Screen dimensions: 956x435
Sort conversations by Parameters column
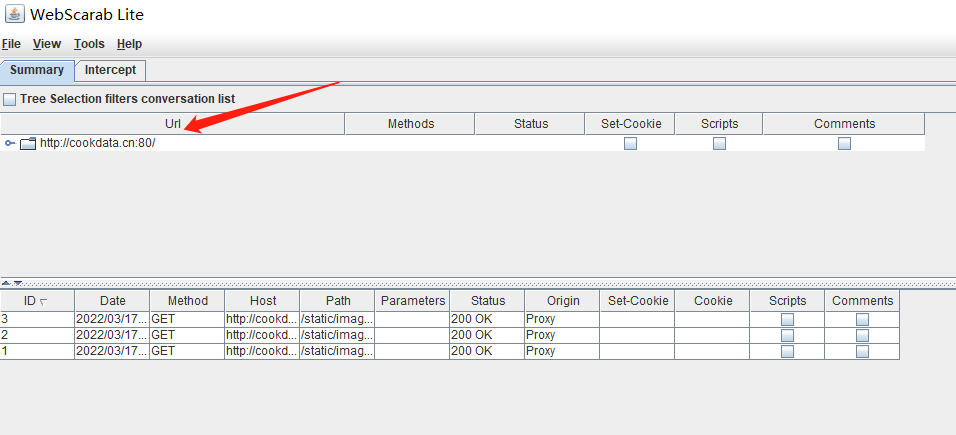(x=412, y=301)
